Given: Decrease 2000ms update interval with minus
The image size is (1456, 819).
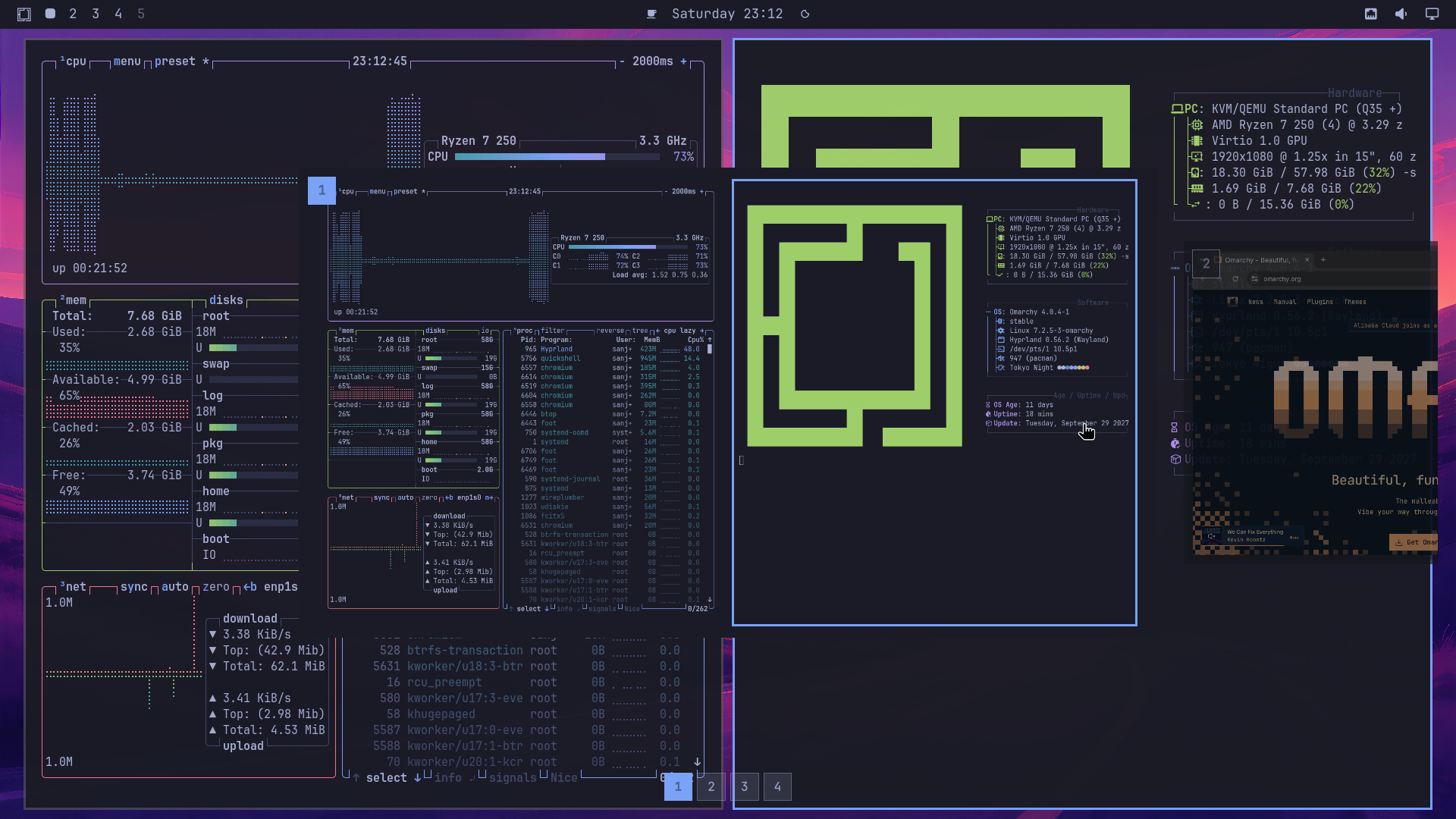Looking at the screenshot, I should [623, 61].
